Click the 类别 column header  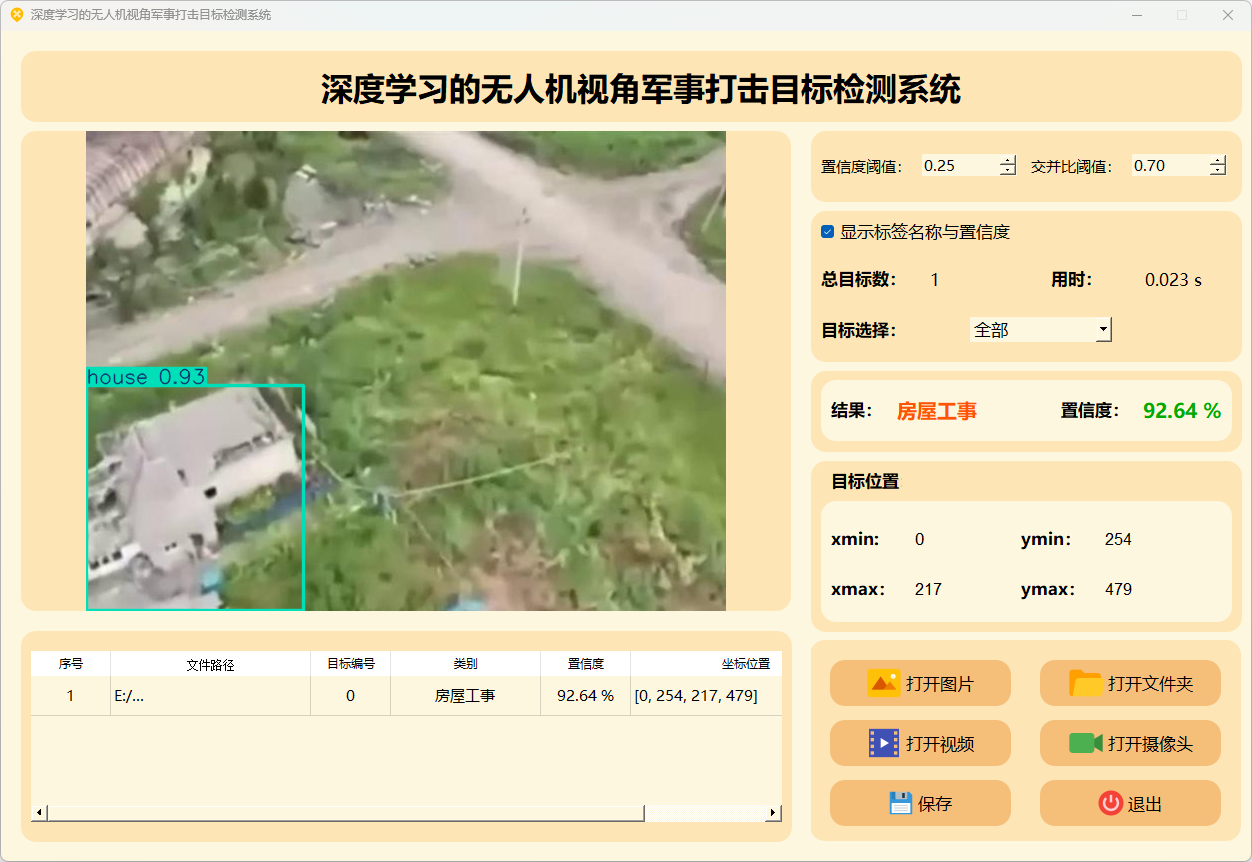465,664
